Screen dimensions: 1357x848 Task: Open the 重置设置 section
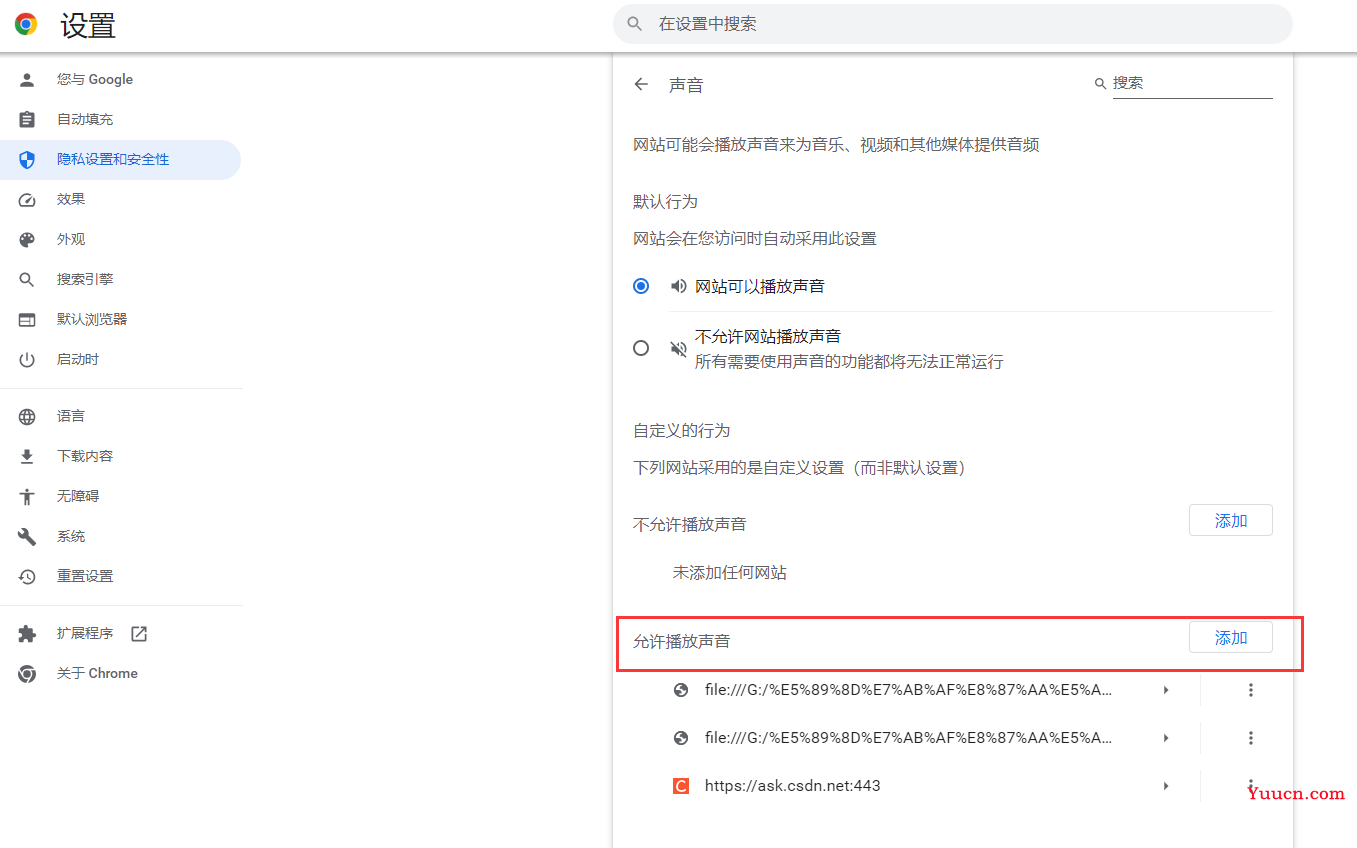[120, 576]
